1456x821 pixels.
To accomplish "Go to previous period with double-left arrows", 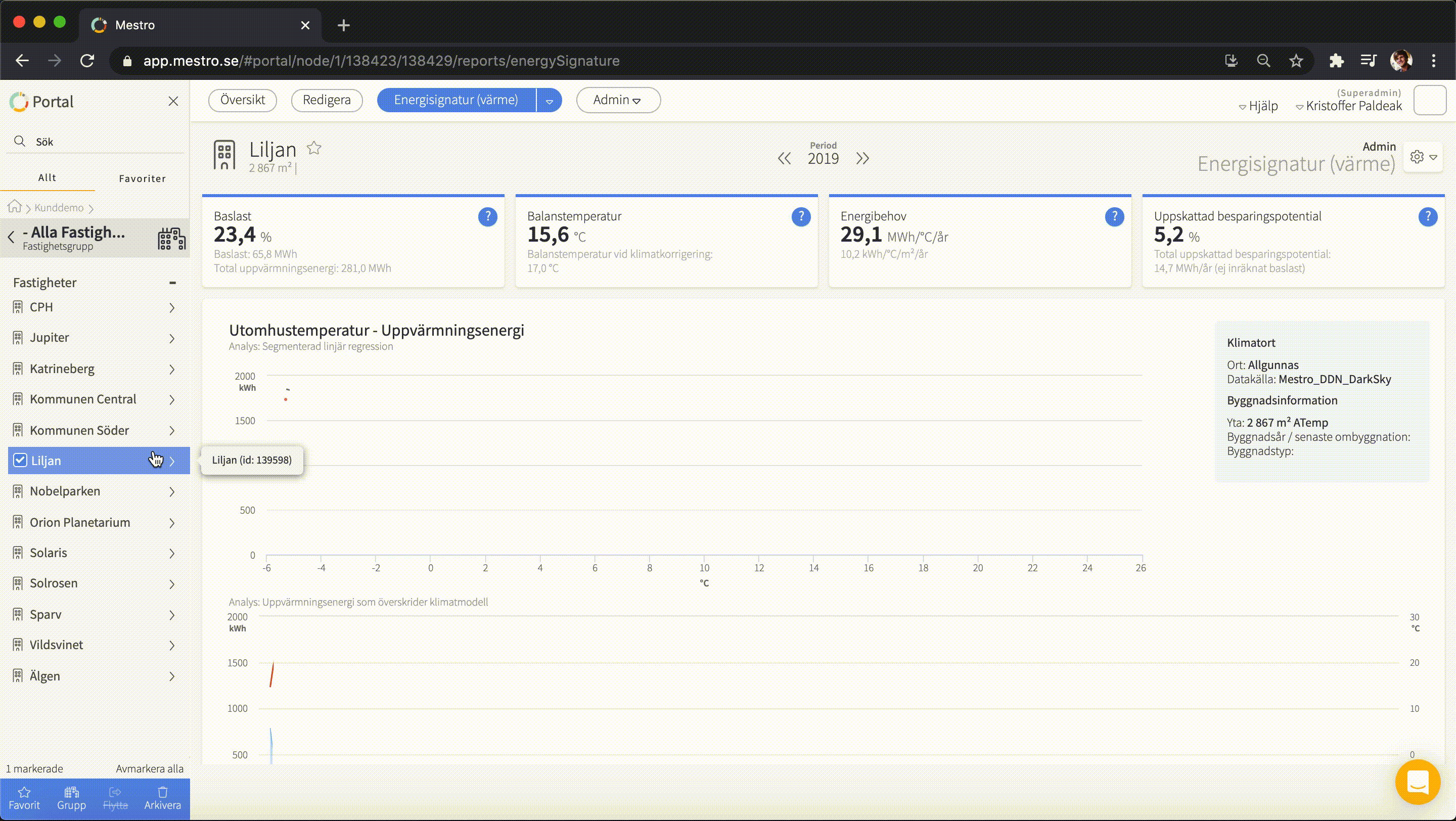I will click(x=784, y=159).
